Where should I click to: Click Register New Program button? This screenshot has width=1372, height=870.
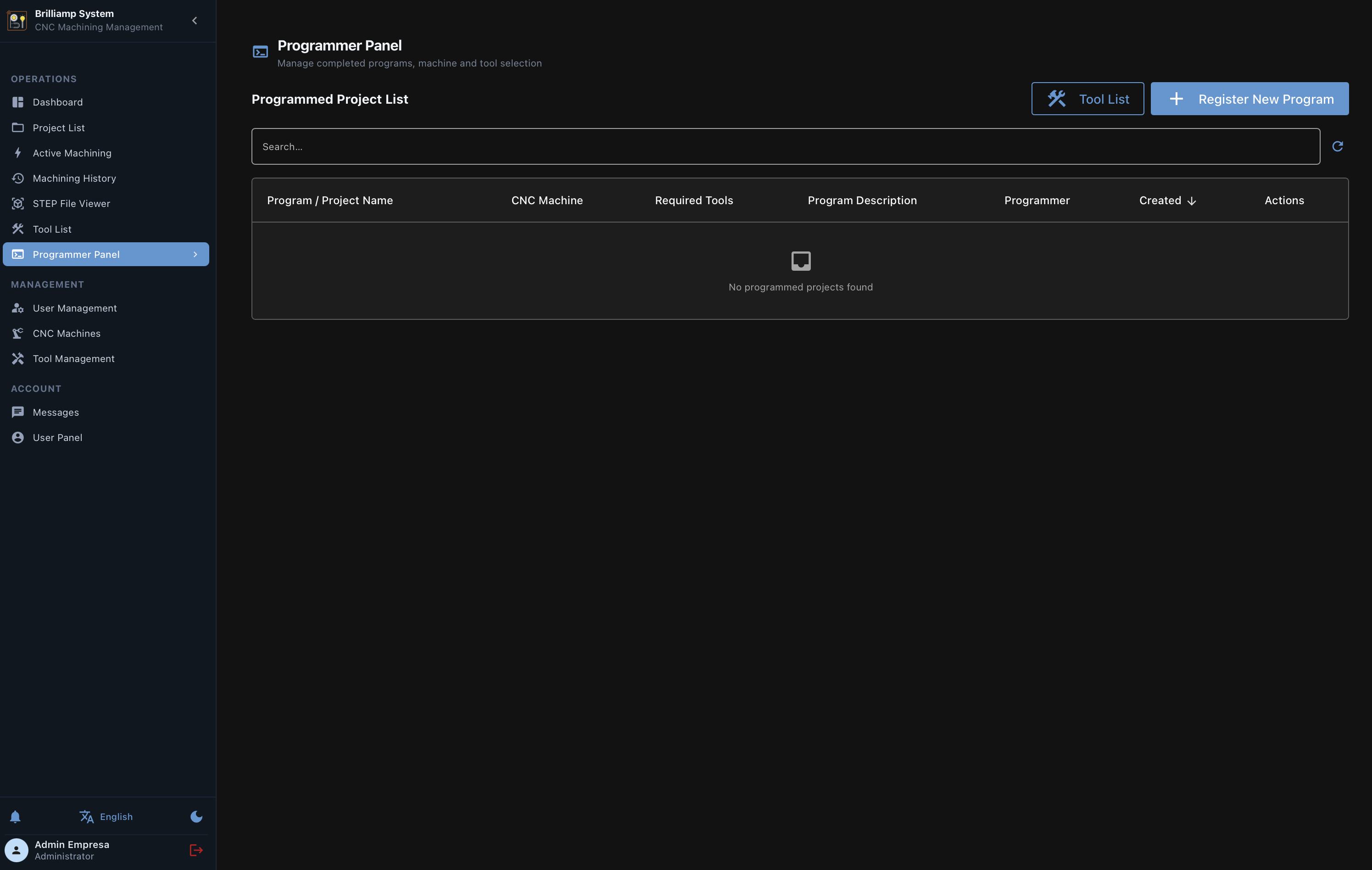point(1249,99)
